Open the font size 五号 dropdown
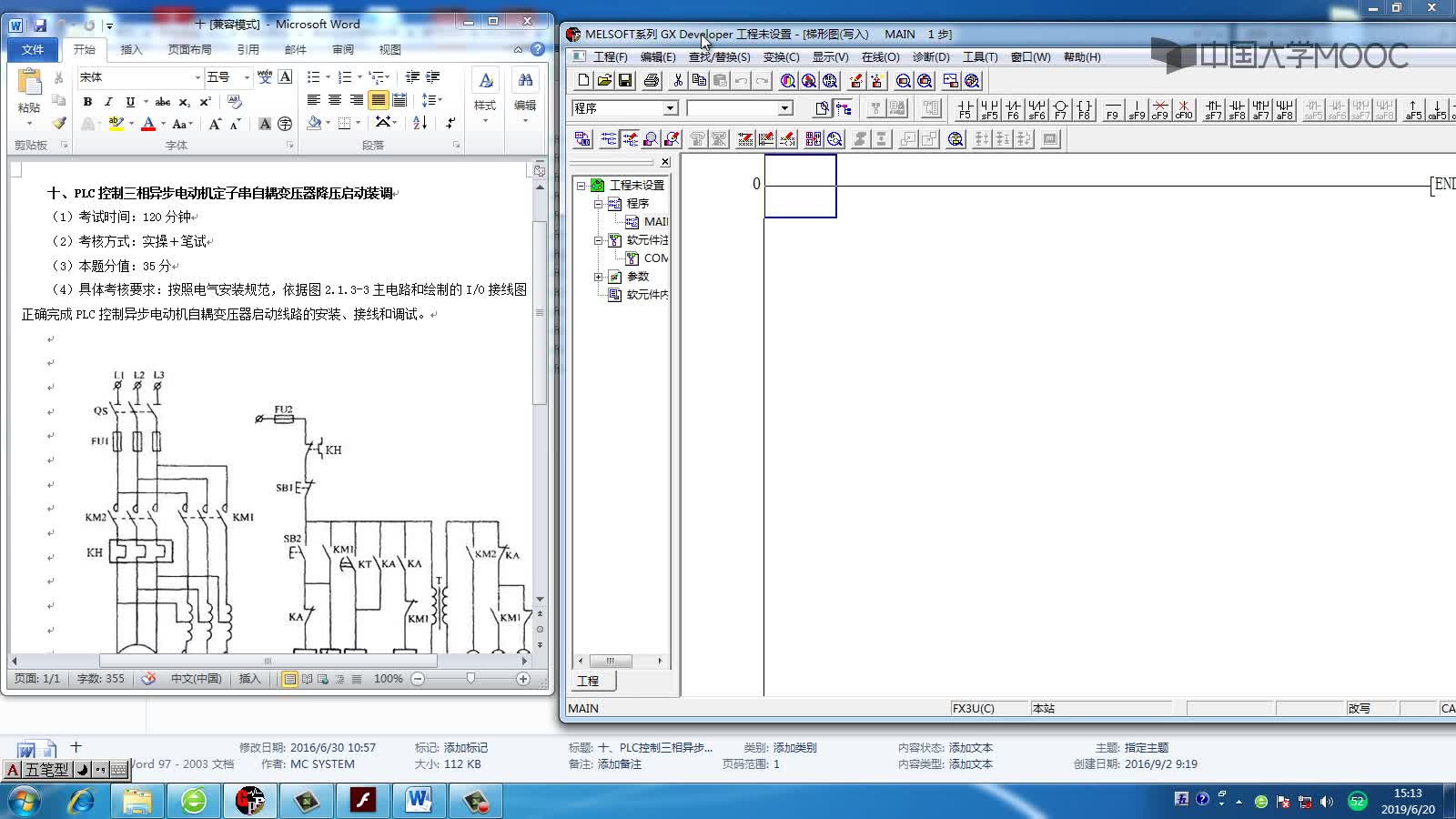 click(247, 77)
